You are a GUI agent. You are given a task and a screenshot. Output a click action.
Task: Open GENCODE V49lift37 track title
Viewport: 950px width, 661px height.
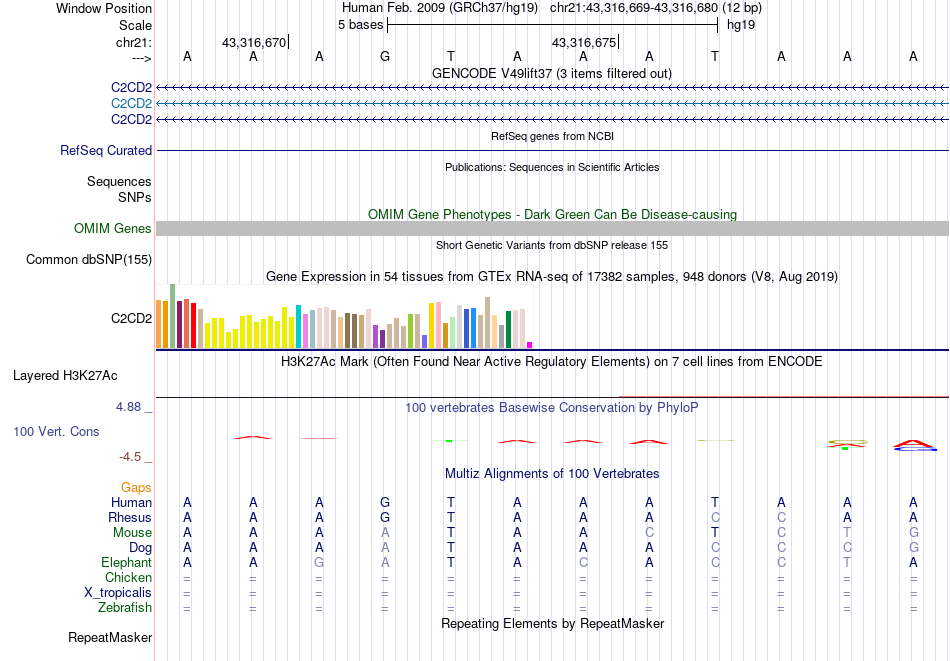552,73
